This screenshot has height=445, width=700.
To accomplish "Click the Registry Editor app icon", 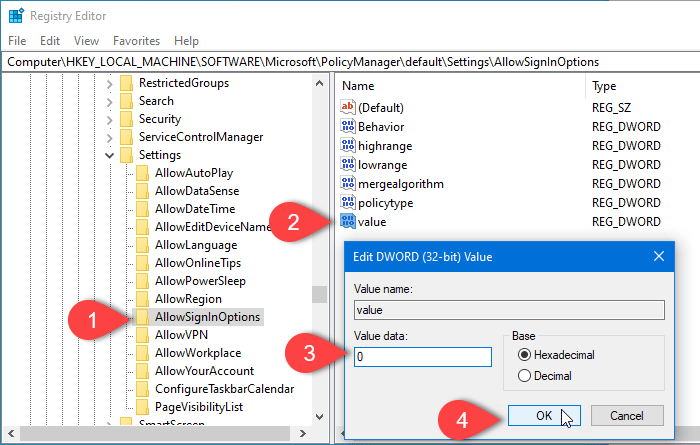I will pos(16,16).
